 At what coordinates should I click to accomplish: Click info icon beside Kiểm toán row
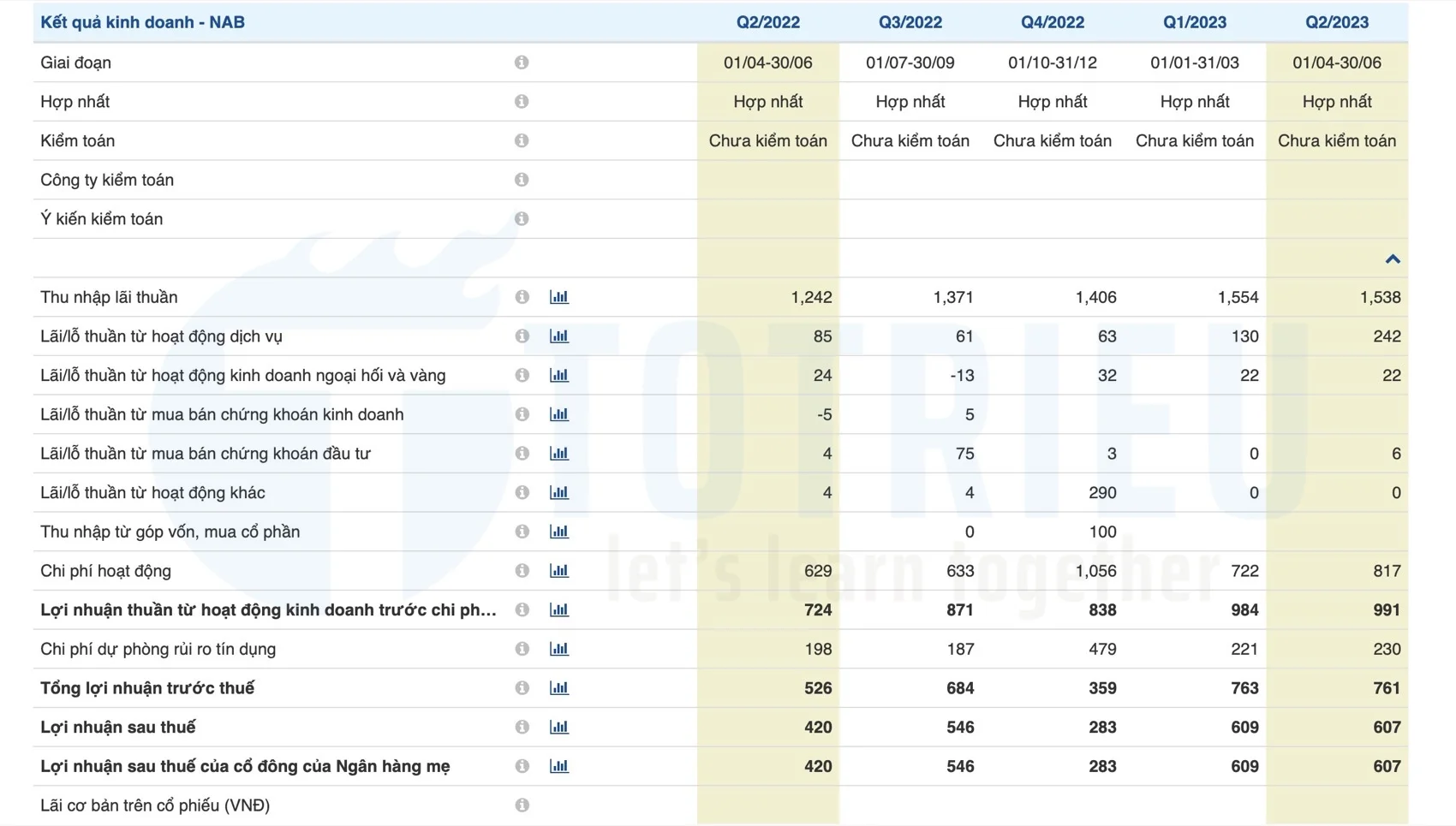(x=522, y=140)
